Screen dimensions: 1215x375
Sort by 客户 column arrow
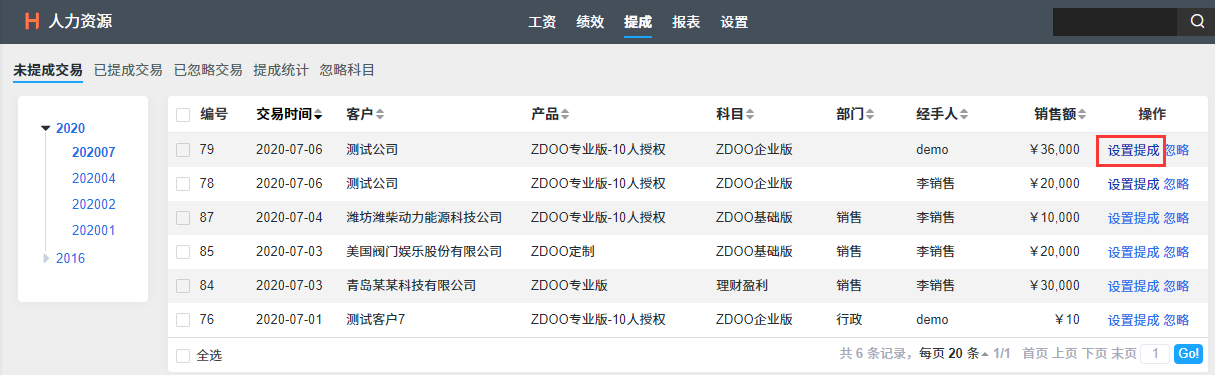point(380,115)
